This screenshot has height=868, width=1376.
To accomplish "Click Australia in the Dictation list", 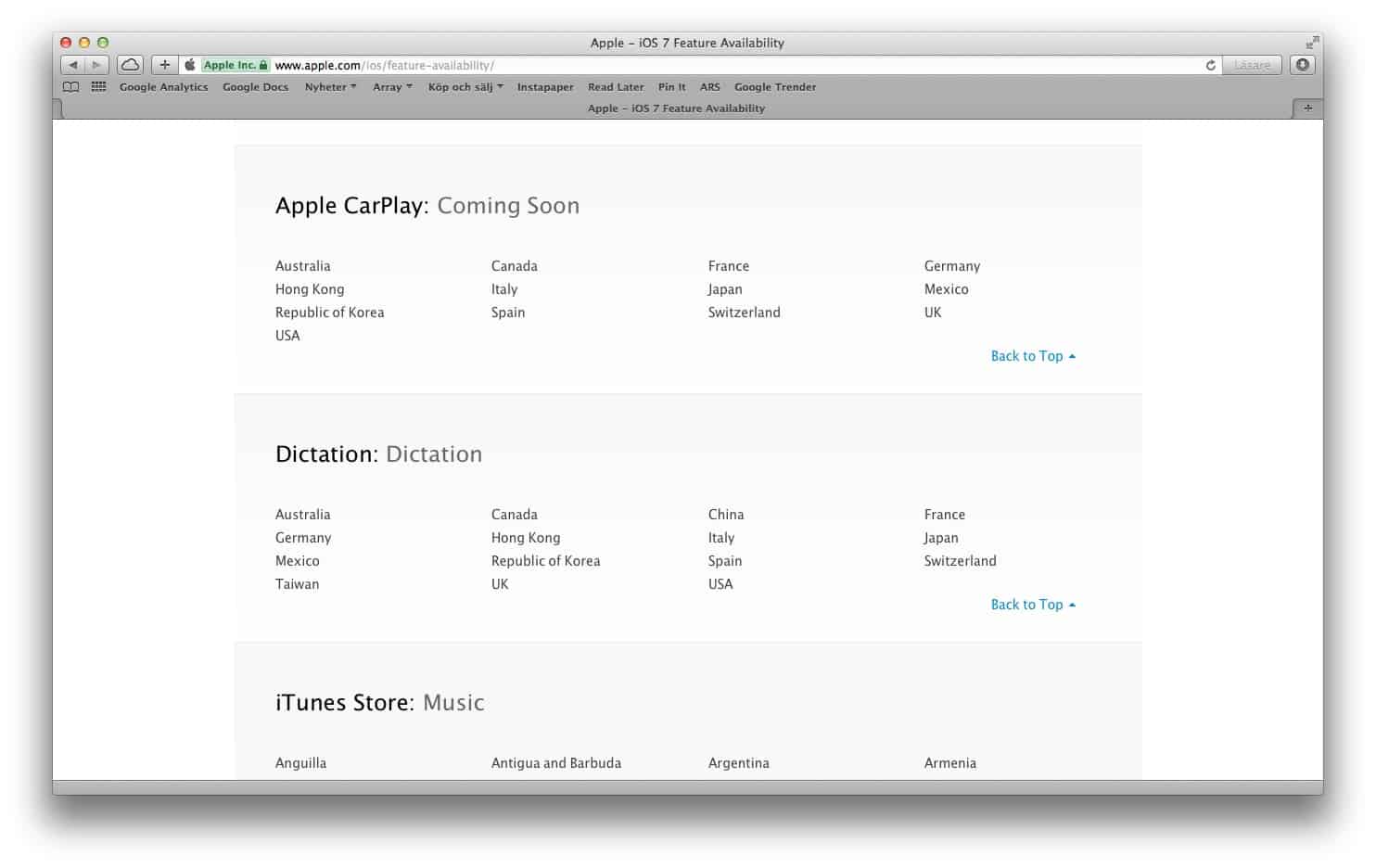I will [x=302, y=515].
